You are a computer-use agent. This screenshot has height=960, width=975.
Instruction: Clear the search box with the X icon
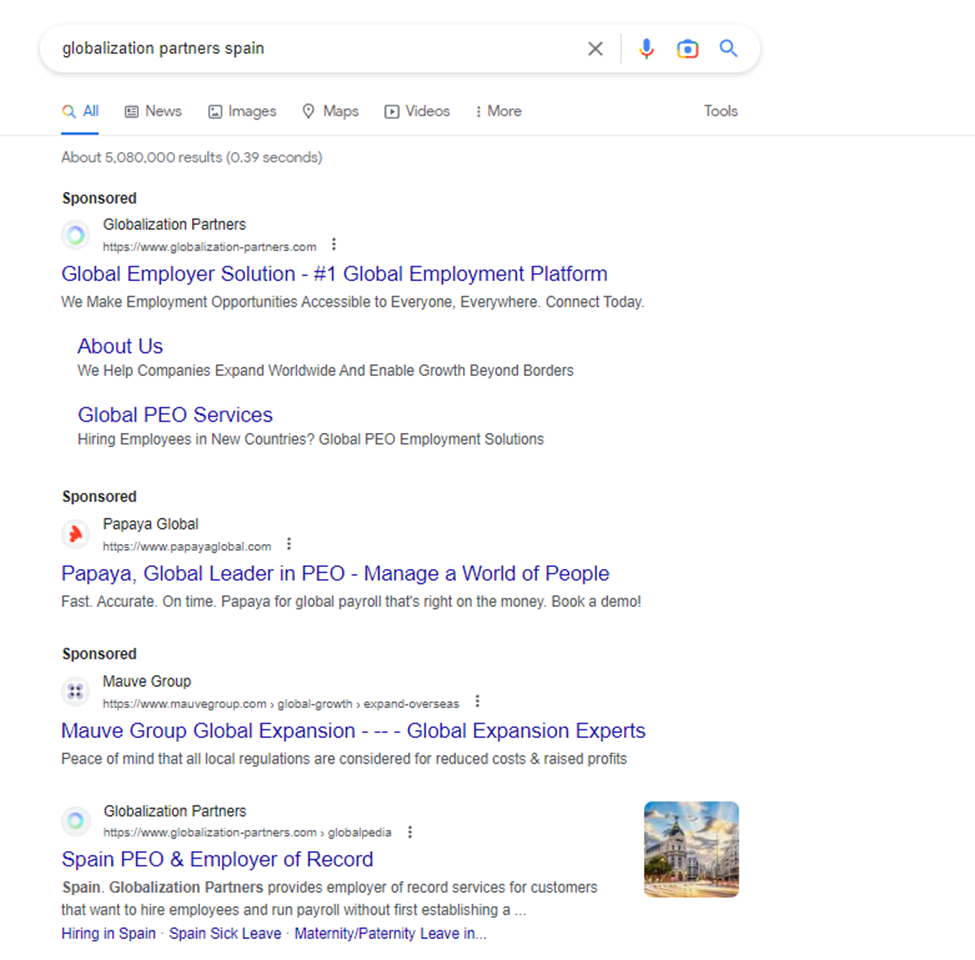coord(595,48)
